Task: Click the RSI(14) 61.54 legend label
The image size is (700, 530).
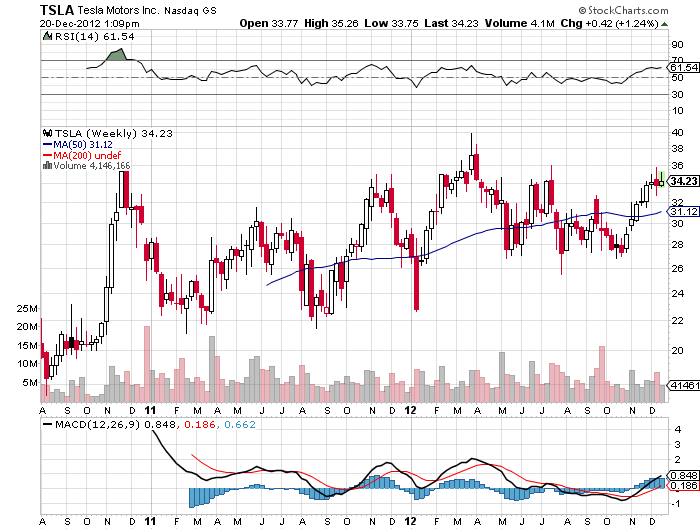Action: click(94, 37)
